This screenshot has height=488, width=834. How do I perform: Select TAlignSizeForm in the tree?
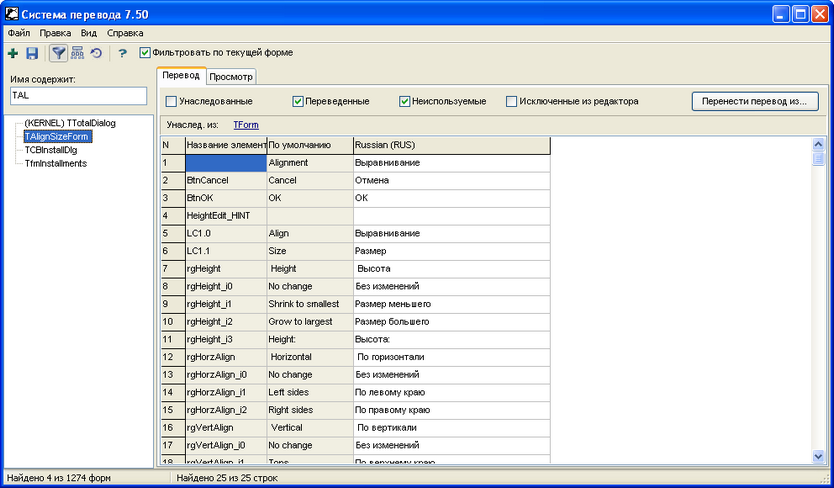tap(56, 137)
